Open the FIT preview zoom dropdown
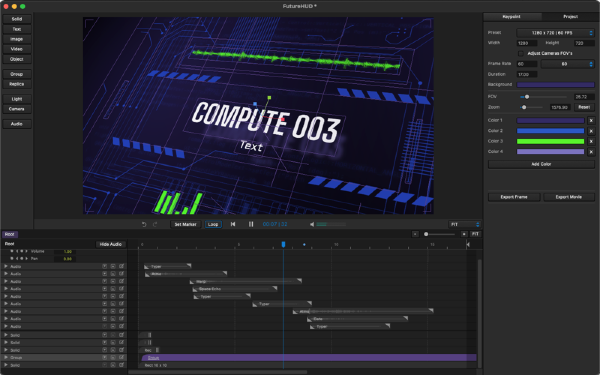600x375 pixels. click(465, 225)
